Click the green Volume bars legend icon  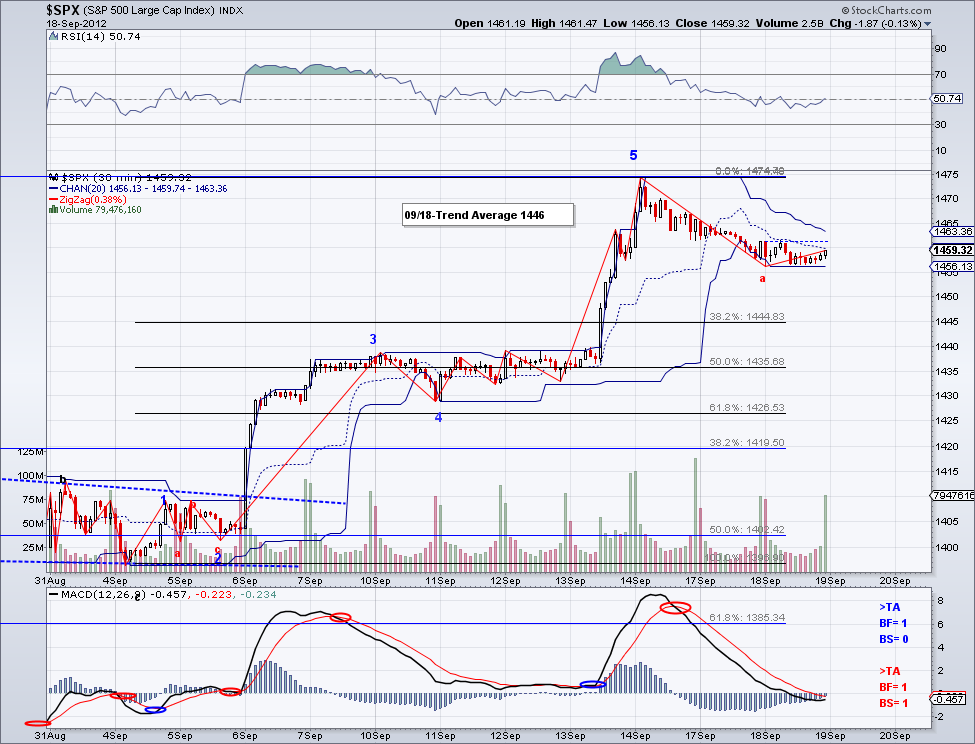(x=53, y=210)
